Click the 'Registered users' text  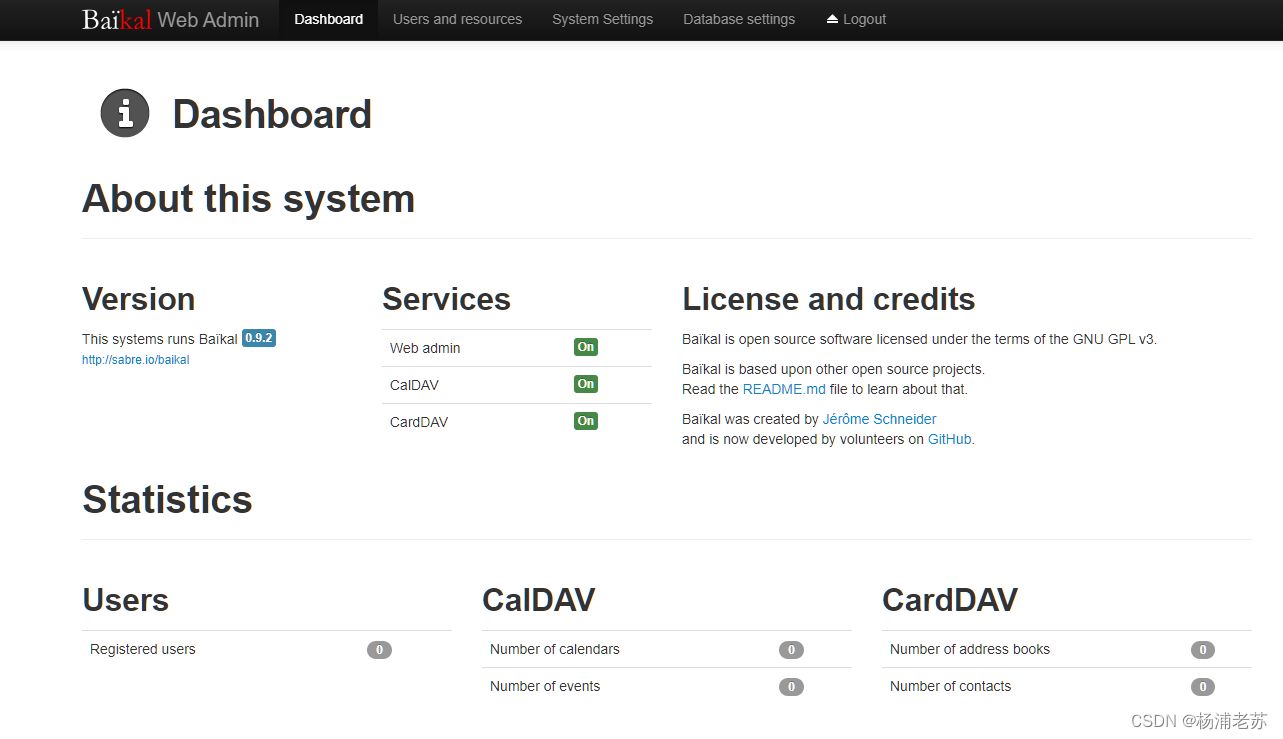[143, 649]
